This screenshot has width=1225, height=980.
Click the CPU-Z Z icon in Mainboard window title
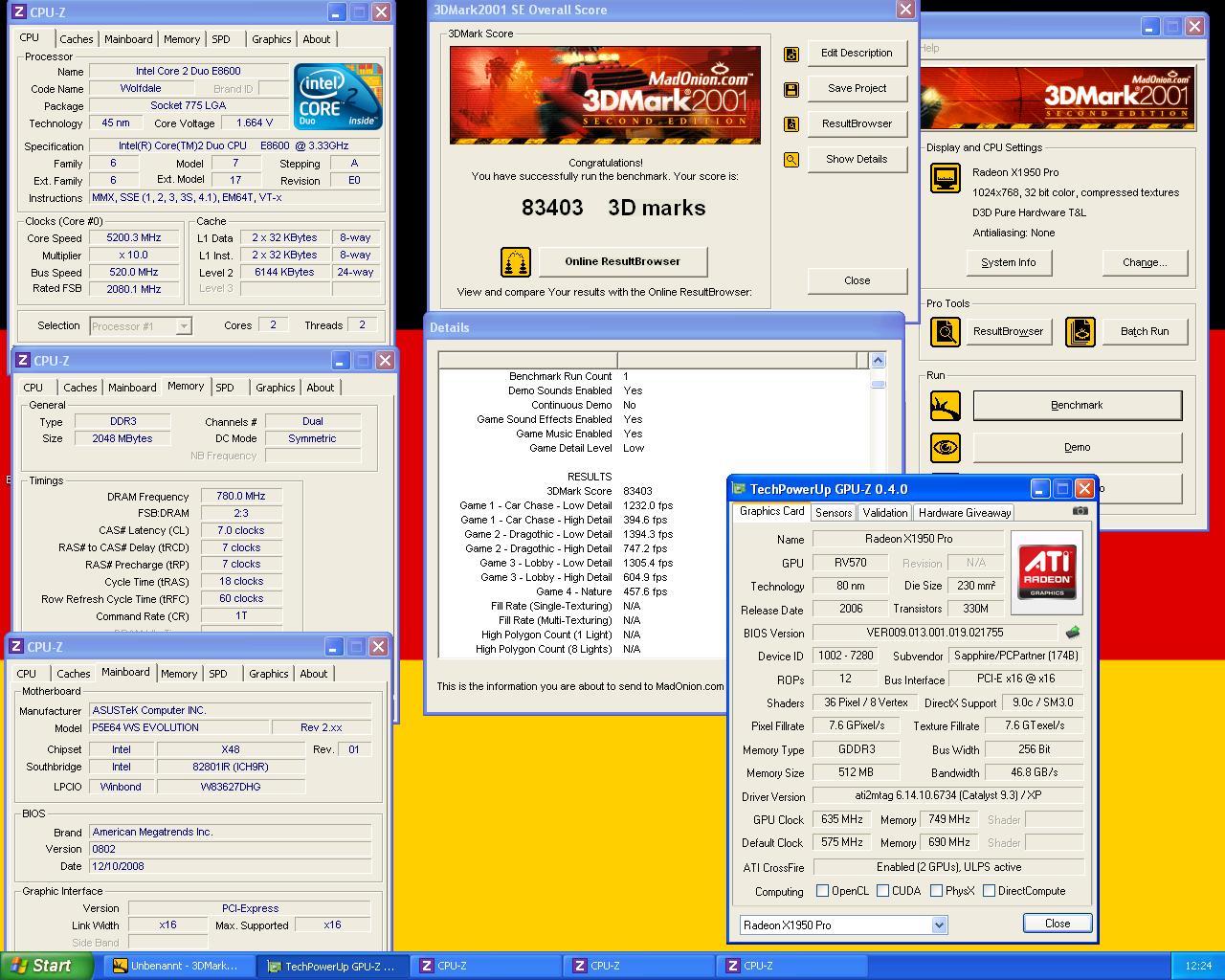pos(16,647)
